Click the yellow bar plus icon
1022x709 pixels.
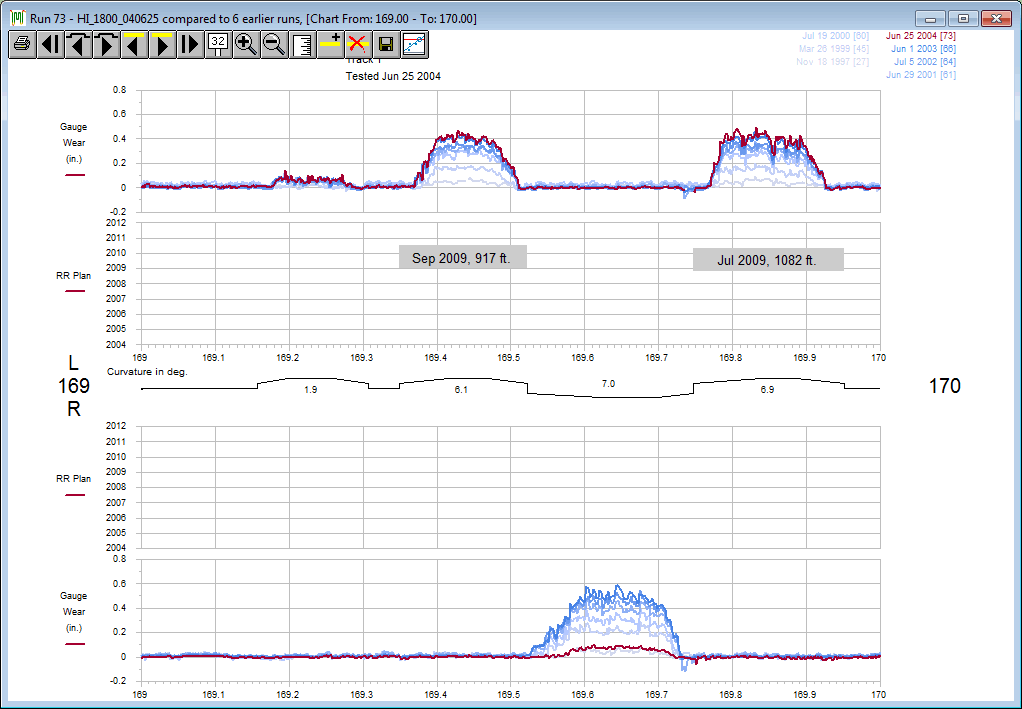[x=330, y=44]
